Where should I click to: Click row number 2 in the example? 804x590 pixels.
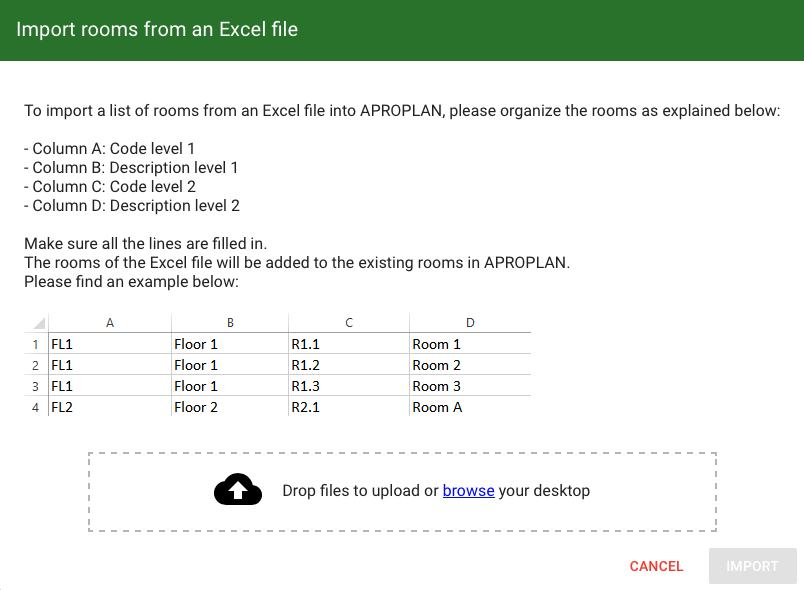(x=35, y=365)
